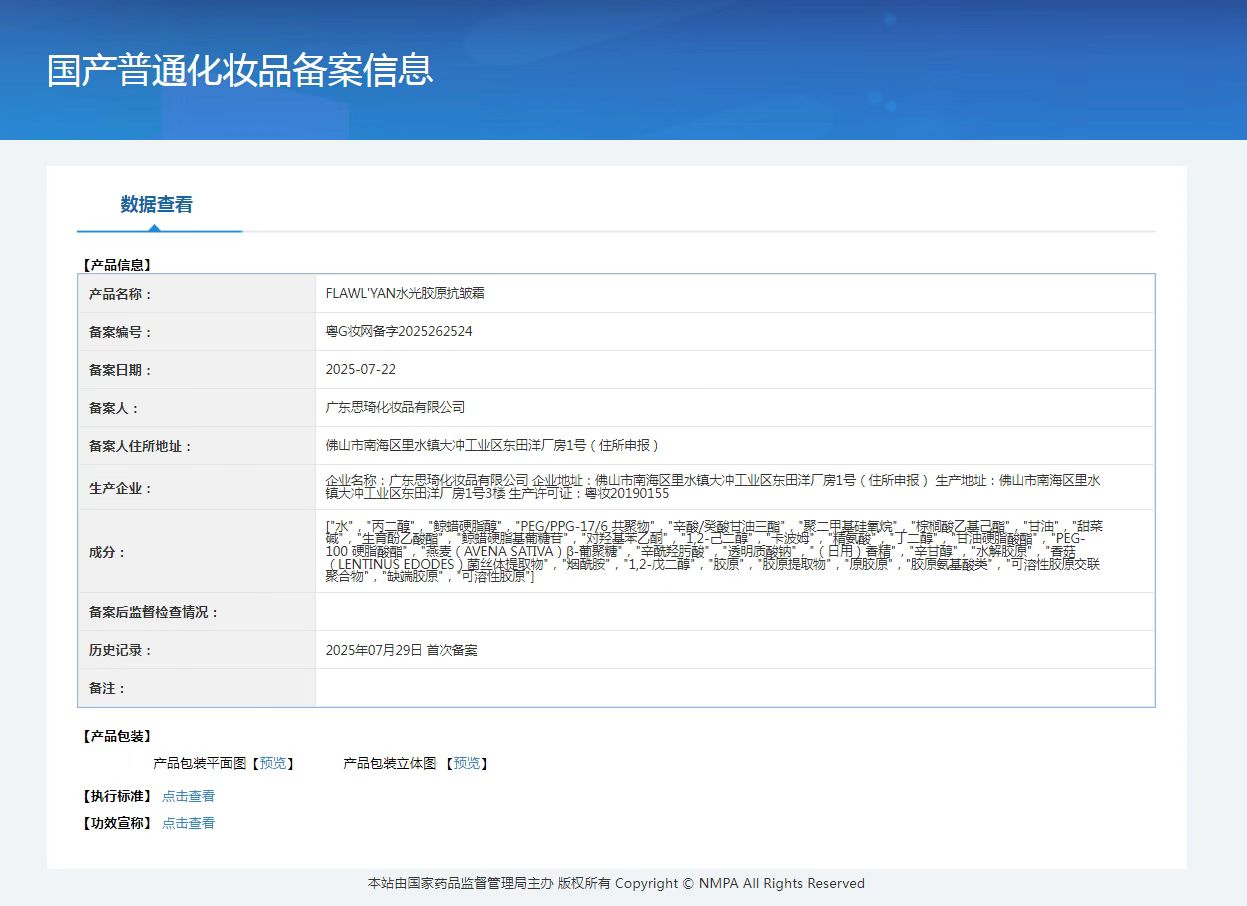Click the 产品名称 row label
The width and height of the screenshot is (1247, 906).
tap(121, 294)
